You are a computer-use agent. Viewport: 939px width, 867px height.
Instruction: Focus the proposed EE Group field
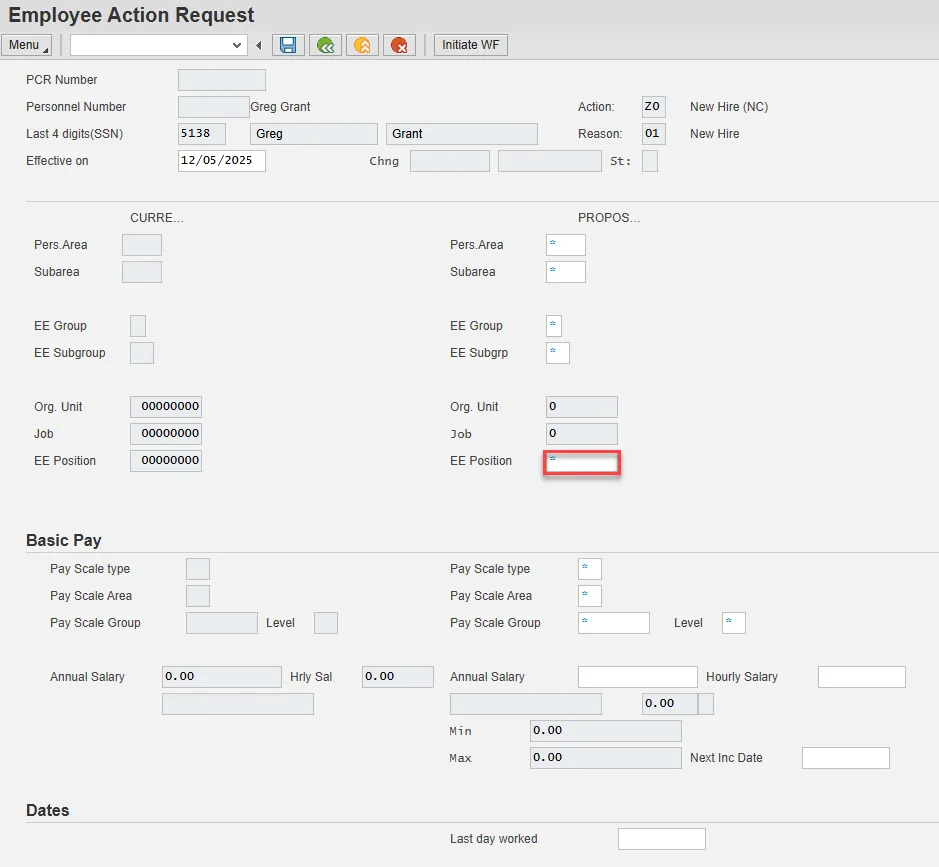[554, 326]
